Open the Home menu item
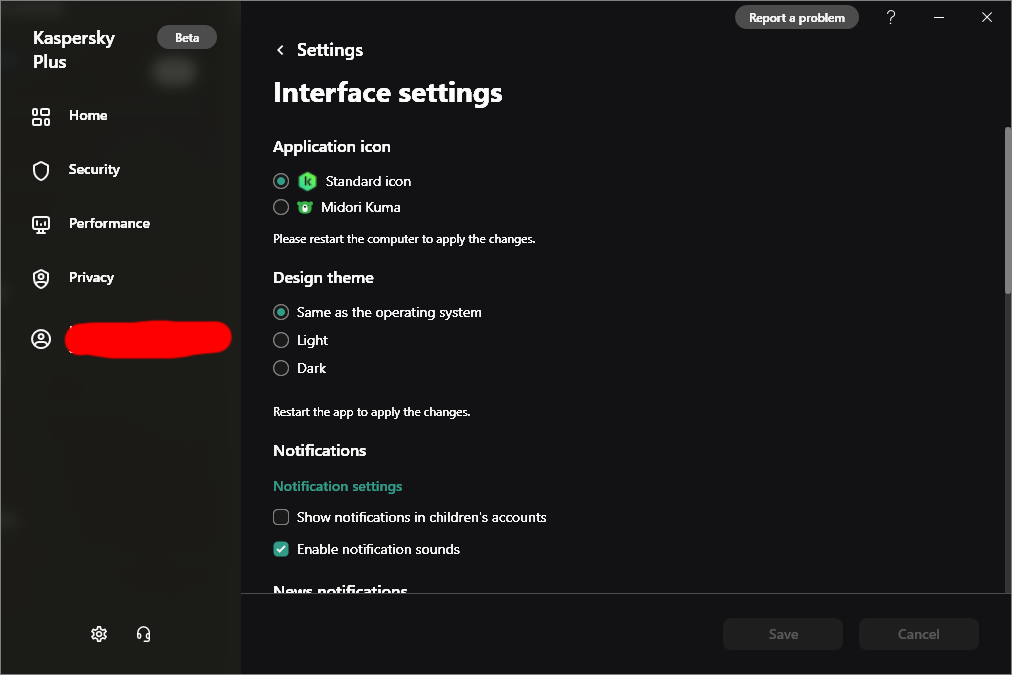The width and height of the screenshot is (1012, 675). tap(88, 116)
